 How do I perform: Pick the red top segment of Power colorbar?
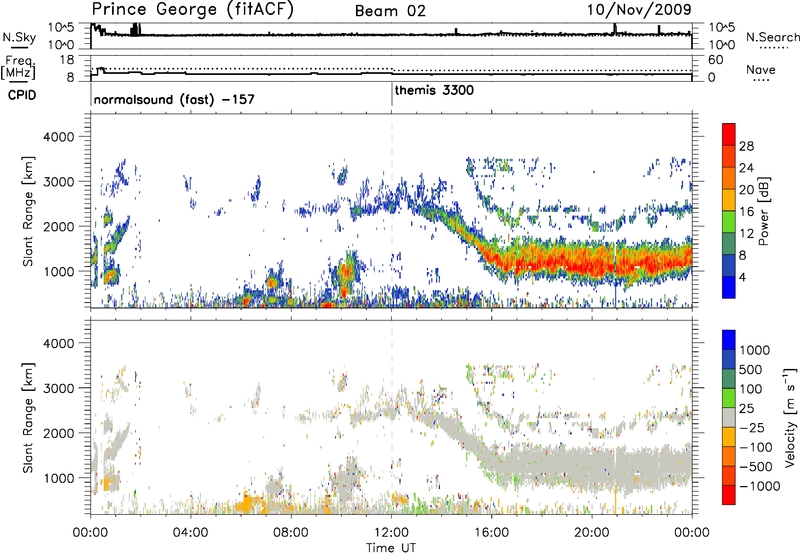click(729, 135)
